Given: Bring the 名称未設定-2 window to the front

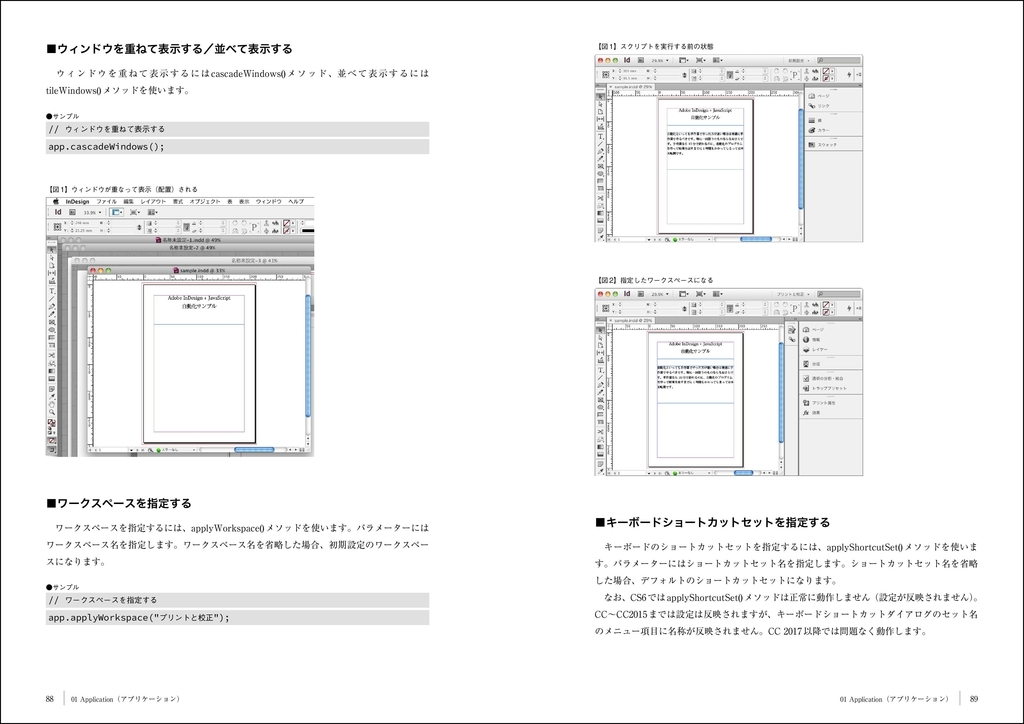Looking at the screenshot, I should coord(192,248).
